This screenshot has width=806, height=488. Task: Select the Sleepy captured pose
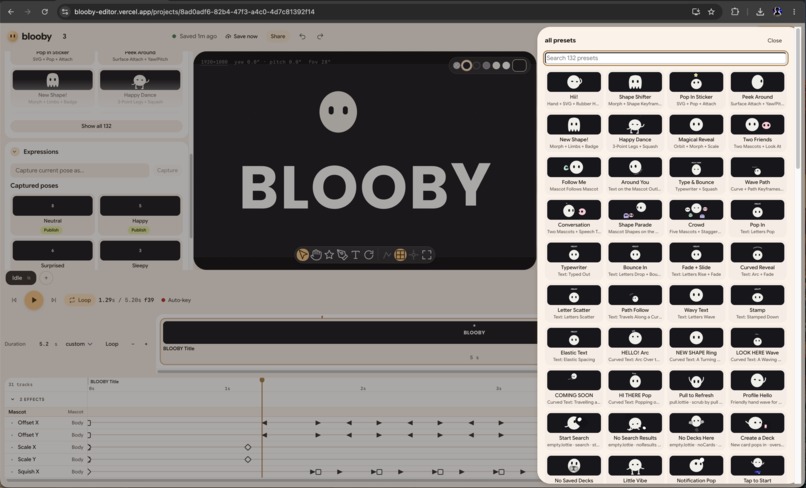pos(140,256)
